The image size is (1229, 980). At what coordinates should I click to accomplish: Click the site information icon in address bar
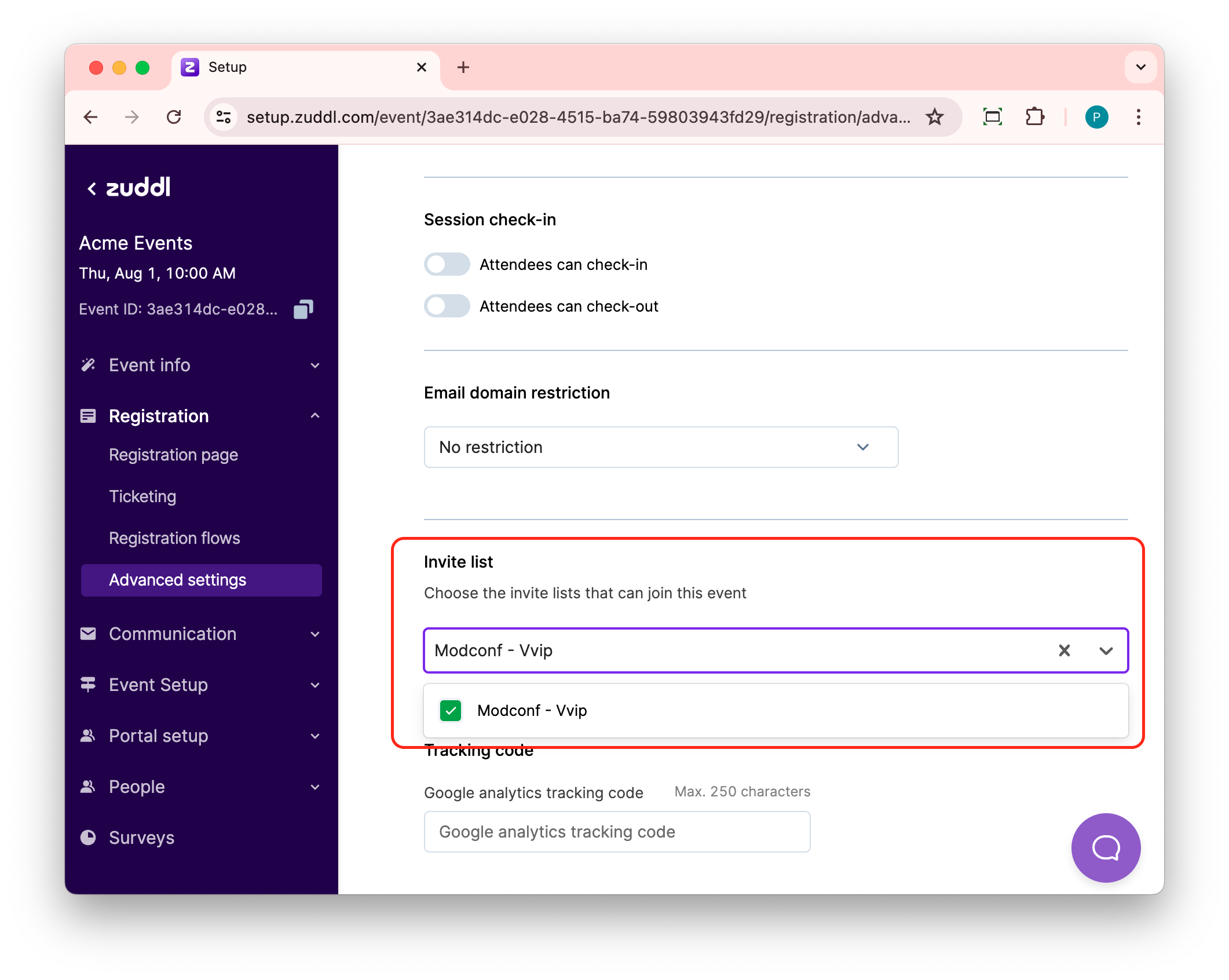tap(224, 117)
